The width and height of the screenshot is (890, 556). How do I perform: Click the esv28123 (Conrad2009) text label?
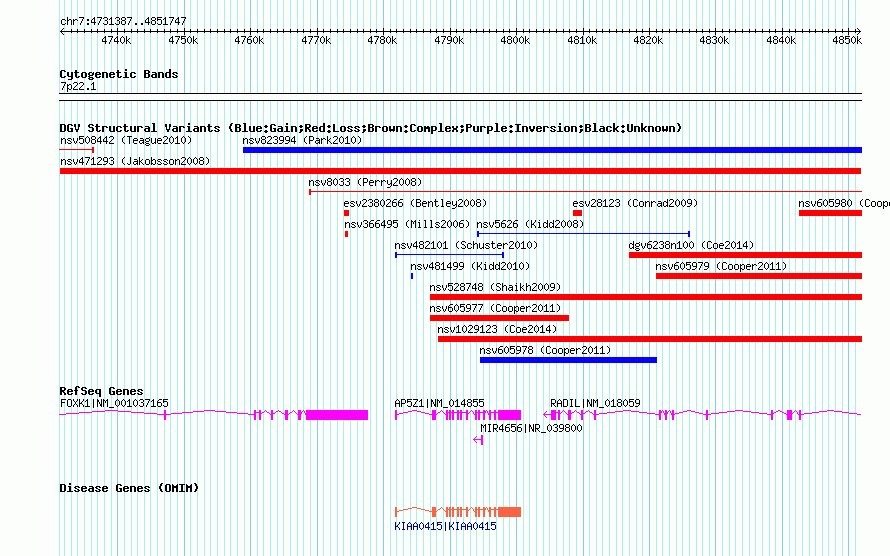pyautogui.click(x=635, y=203)
